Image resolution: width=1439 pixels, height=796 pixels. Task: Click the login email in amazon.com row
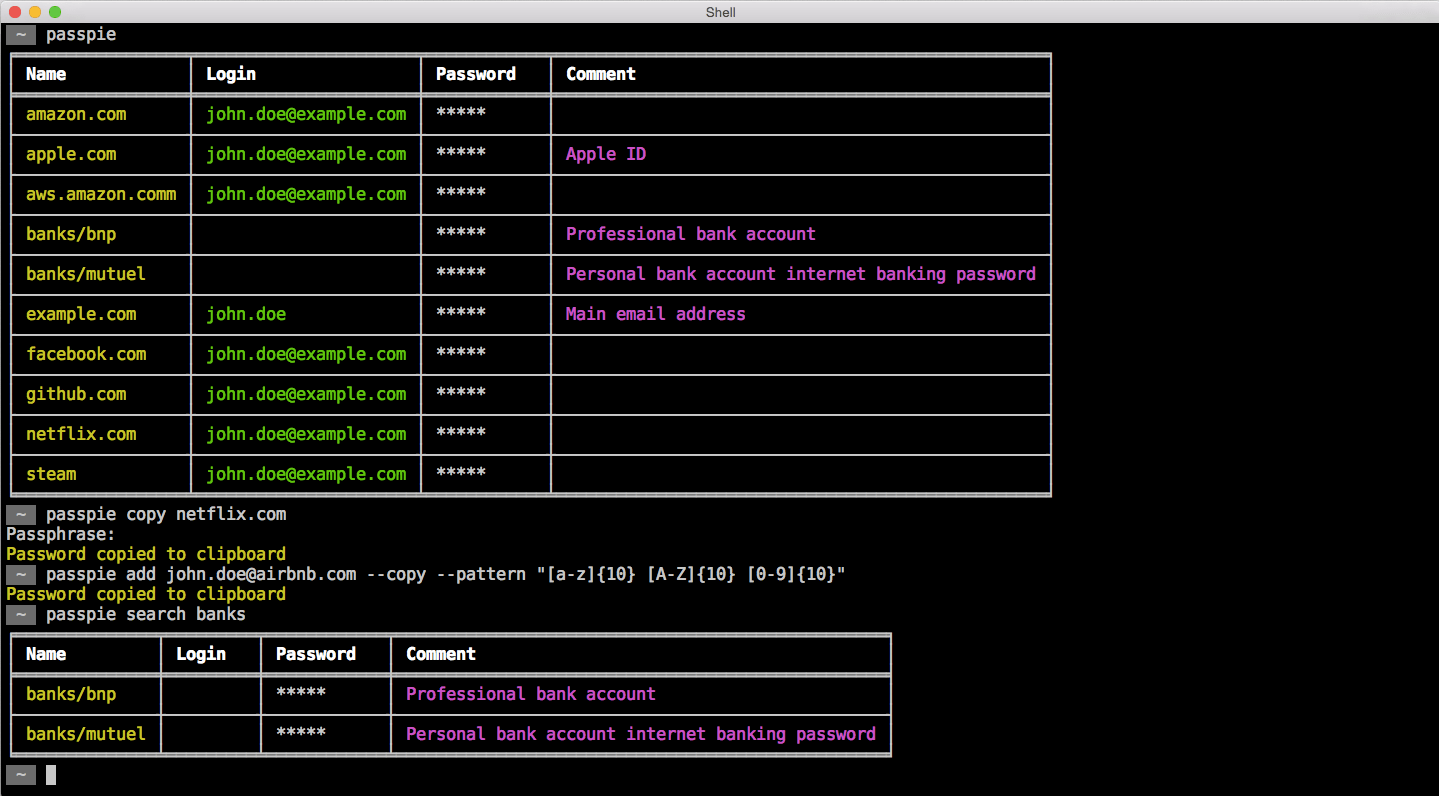click(306, 114)
